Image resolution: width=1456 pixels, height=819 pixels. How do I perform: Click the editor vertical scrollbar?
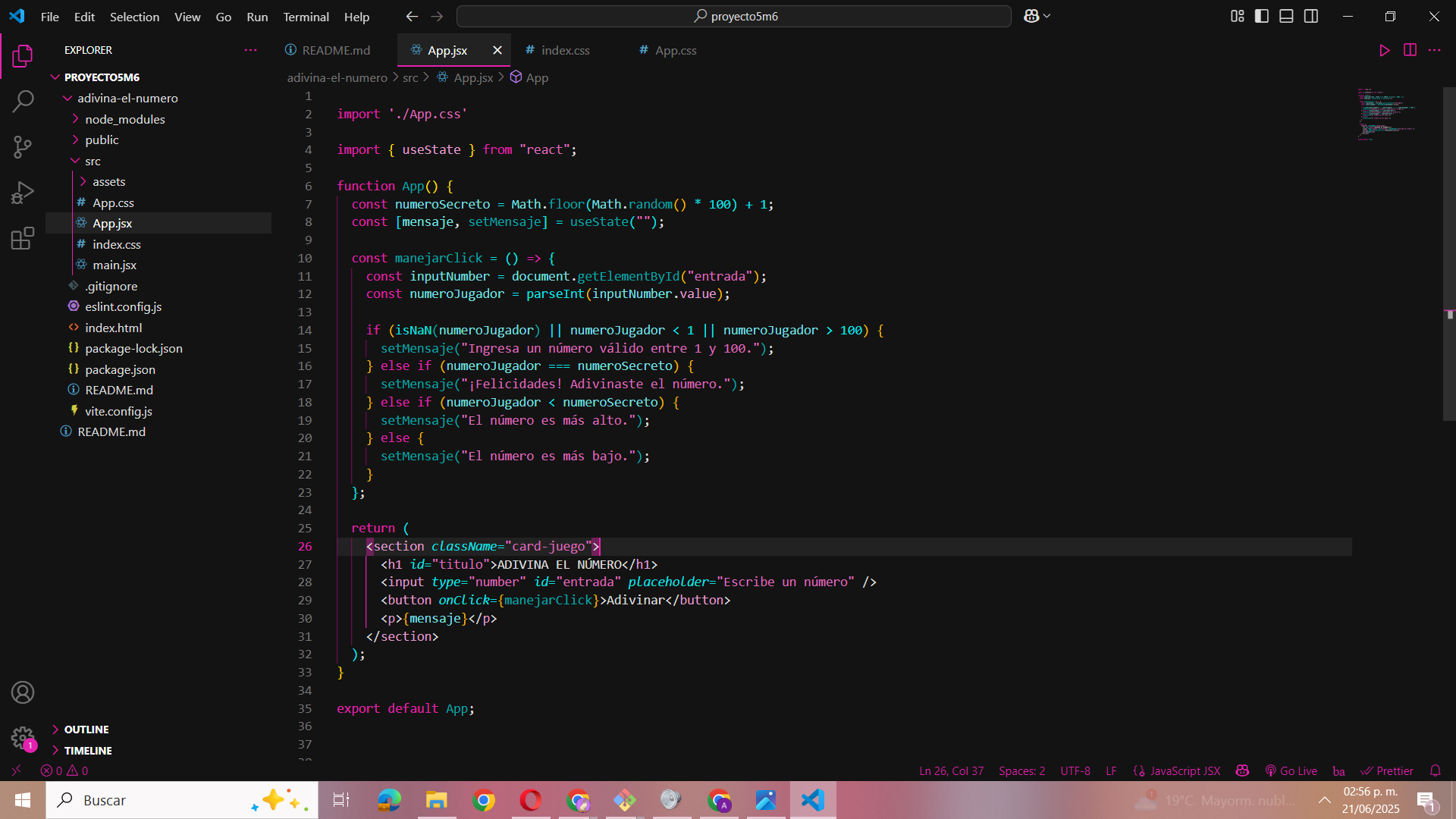[1449, 254]
